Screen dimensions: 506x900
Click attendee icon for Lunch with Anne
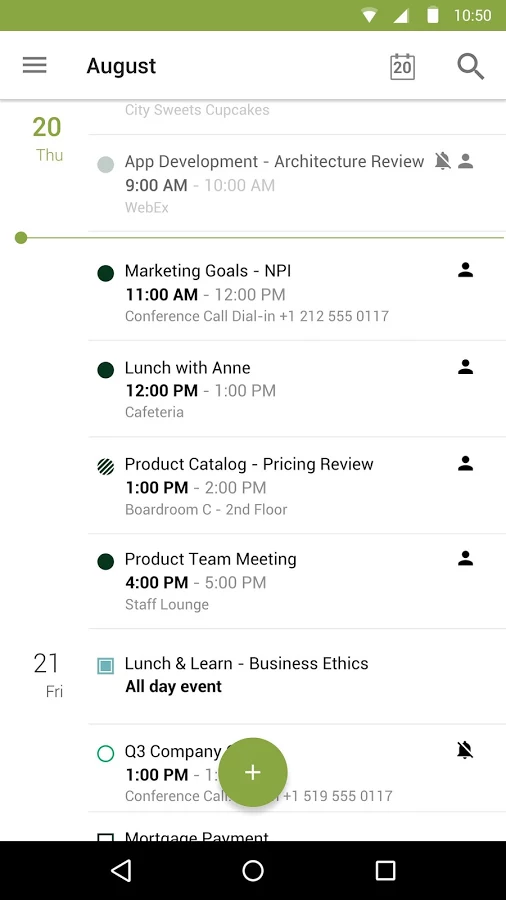[465, 367]
